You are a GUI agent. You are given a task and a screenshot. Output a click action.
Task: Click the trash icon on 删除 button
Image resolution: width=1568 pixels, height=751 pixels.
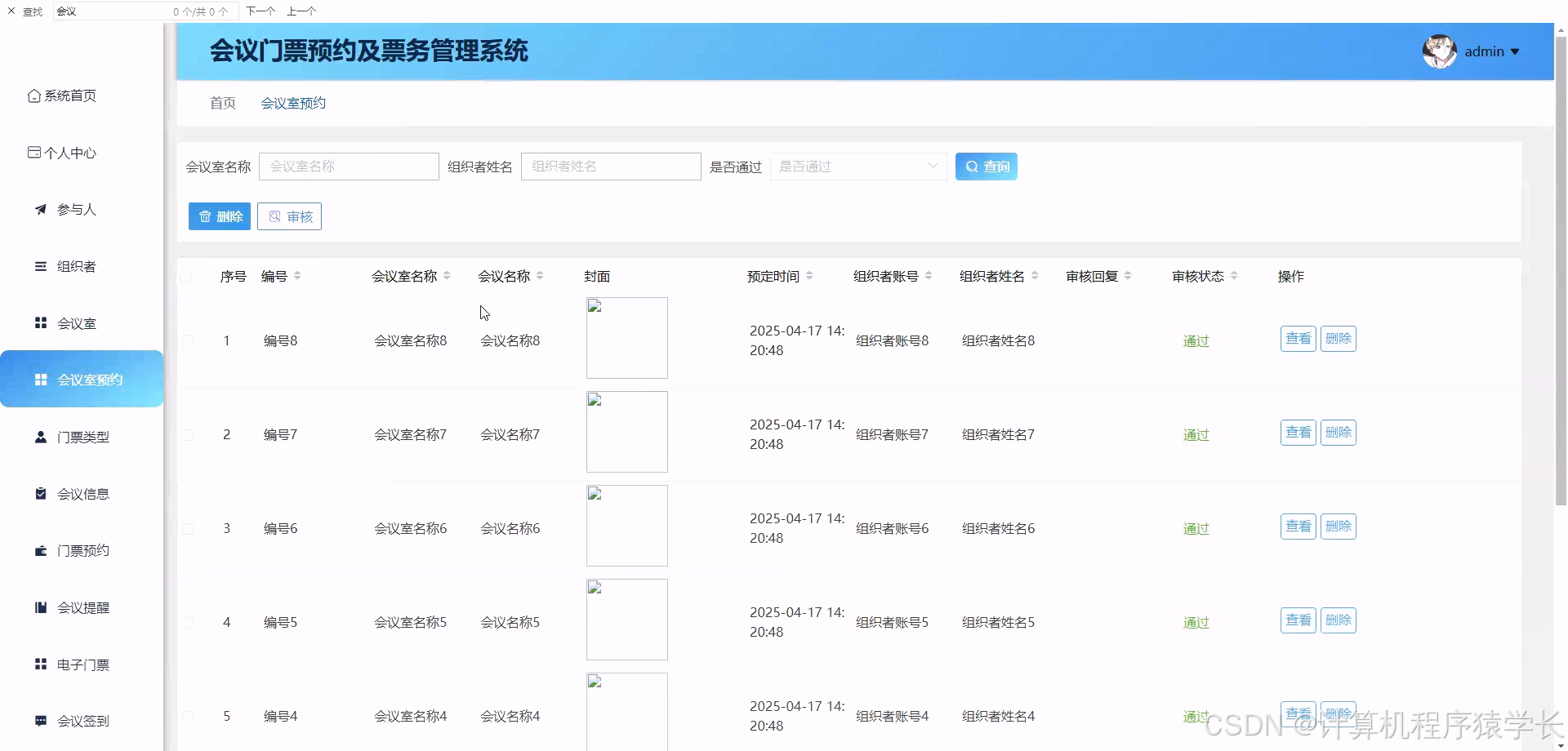(x=205, y=216)
